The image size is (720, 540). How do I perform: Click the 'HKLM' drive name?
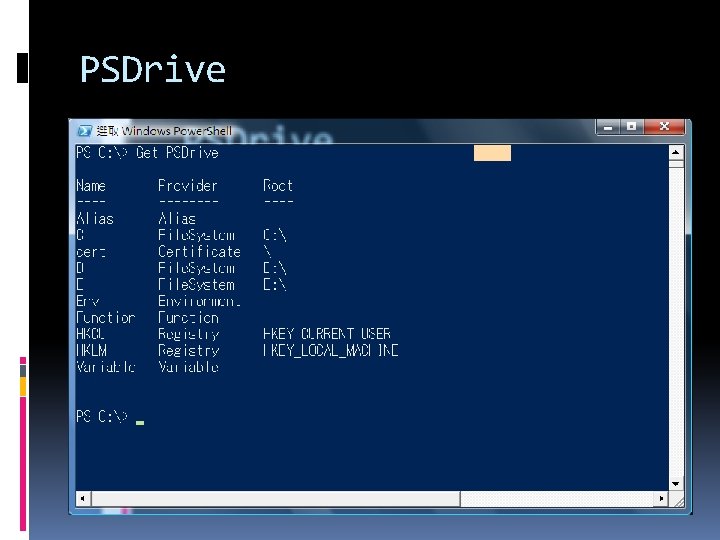tap(91, 350)
